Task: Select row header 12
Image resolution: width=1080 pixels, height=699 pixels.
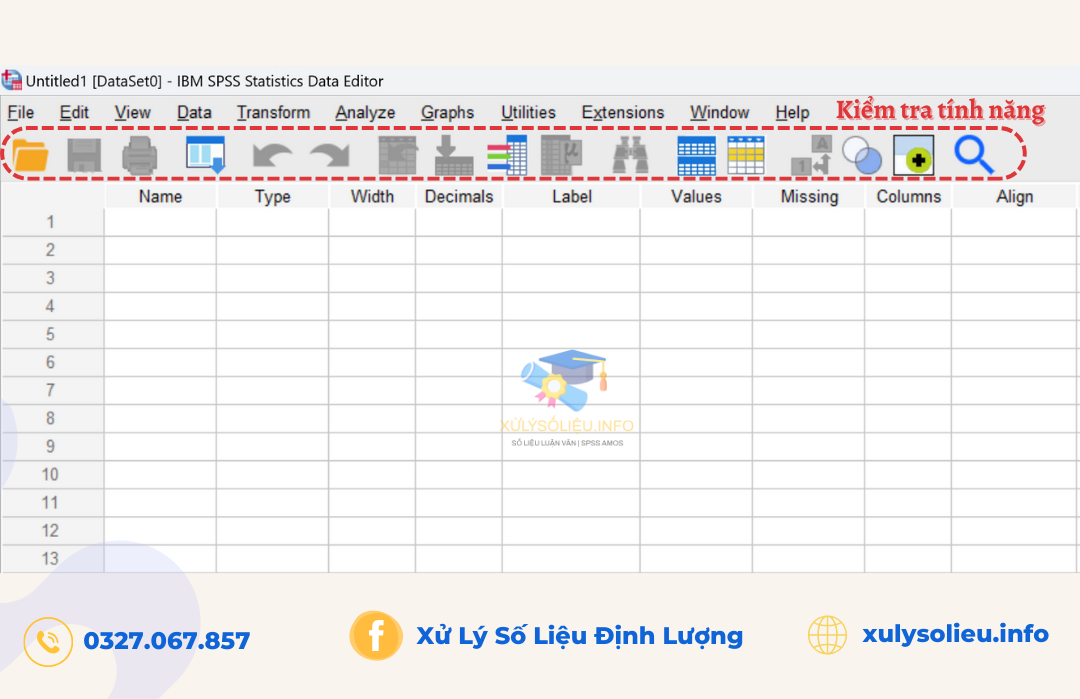Action: pos(52,531)
